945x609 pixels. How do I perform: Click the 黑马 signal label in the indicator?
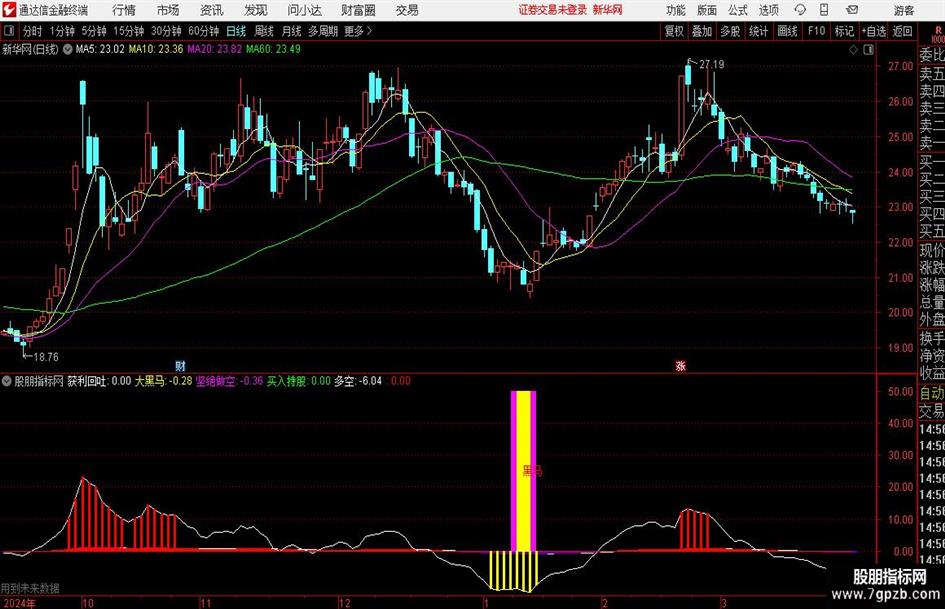[x=532, y=471]
